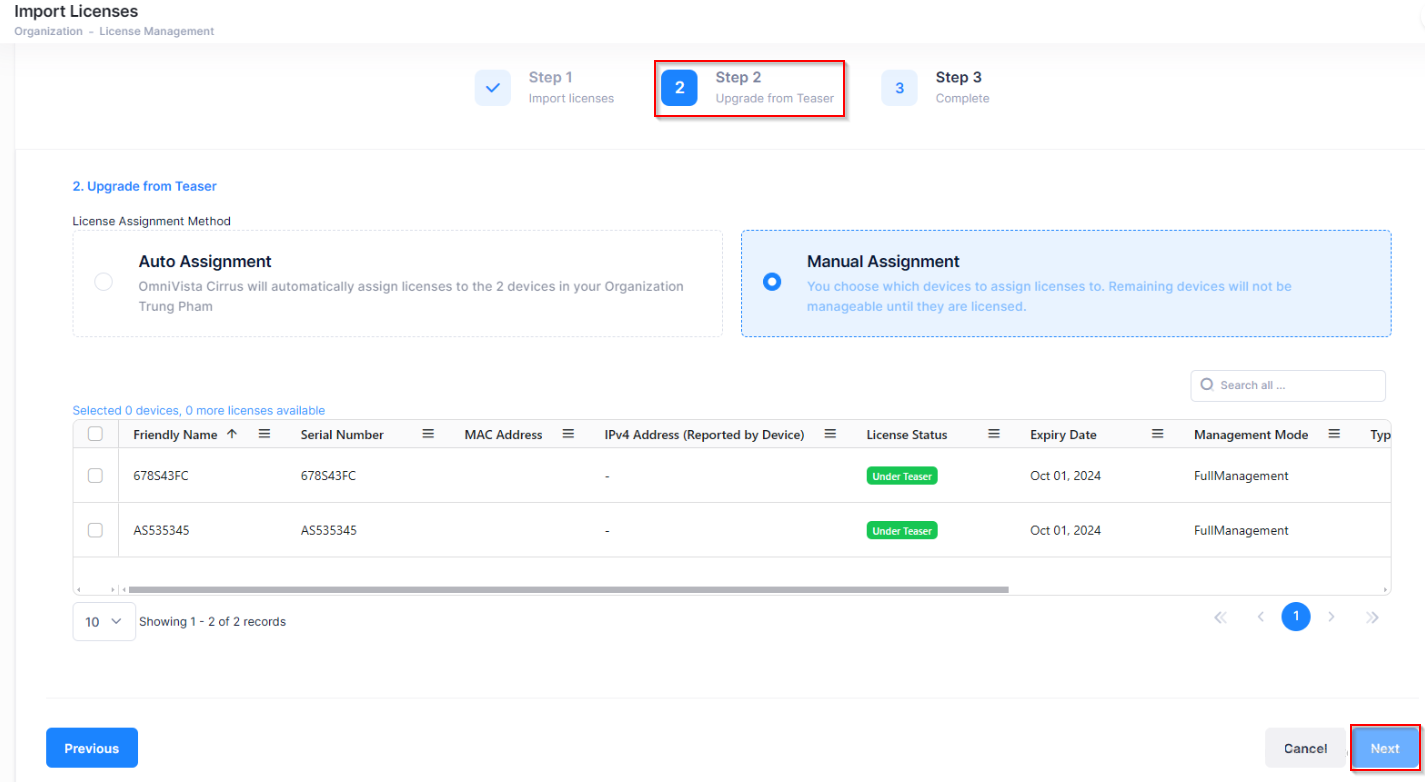Check the box for device 678S43FC

[x=95, y=476]
